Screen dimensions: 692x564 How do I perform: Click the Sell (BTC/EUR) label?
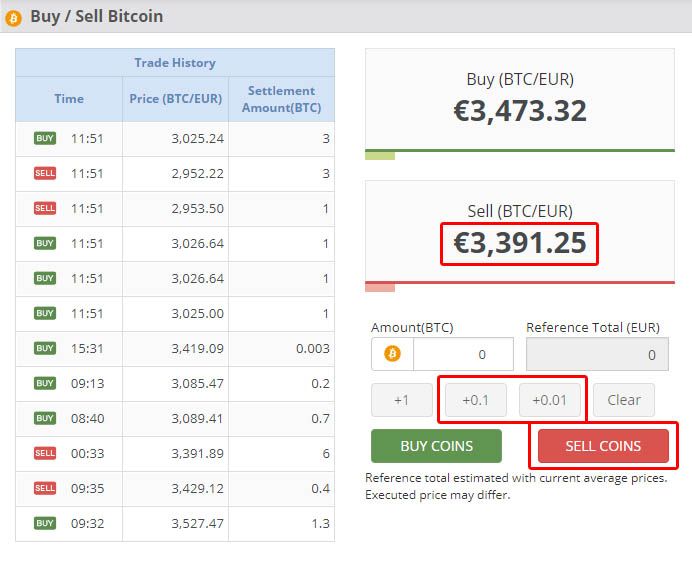(520, 211)
